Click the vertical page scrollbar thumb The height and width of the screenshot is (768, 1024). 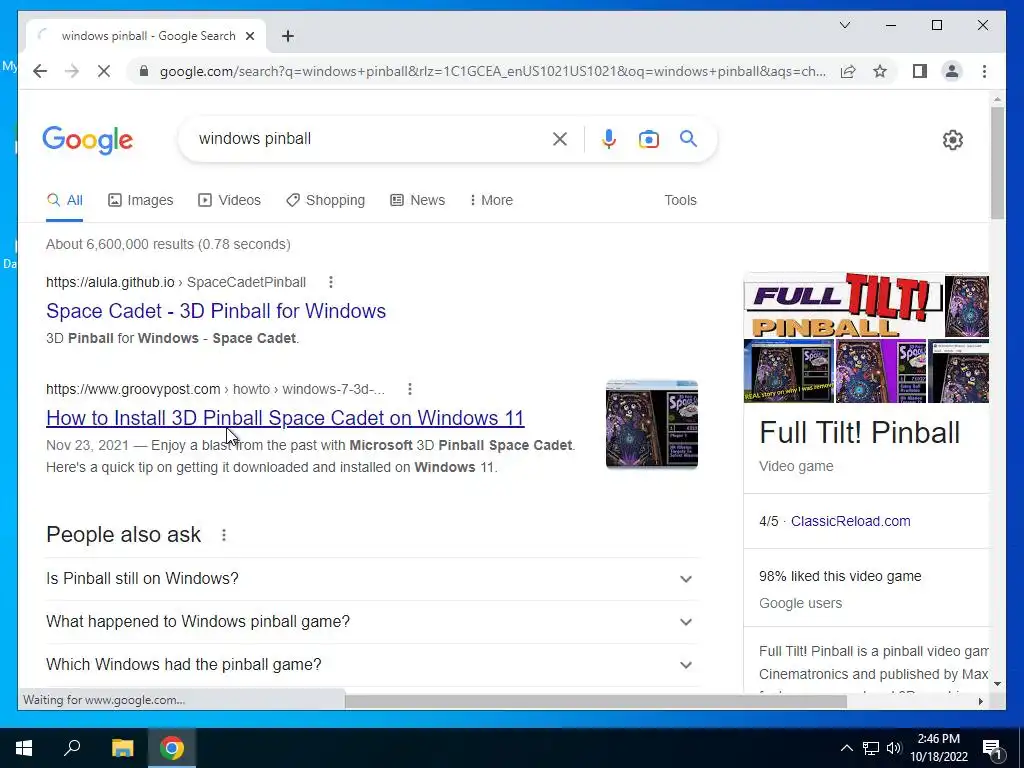tap(997, 163)
